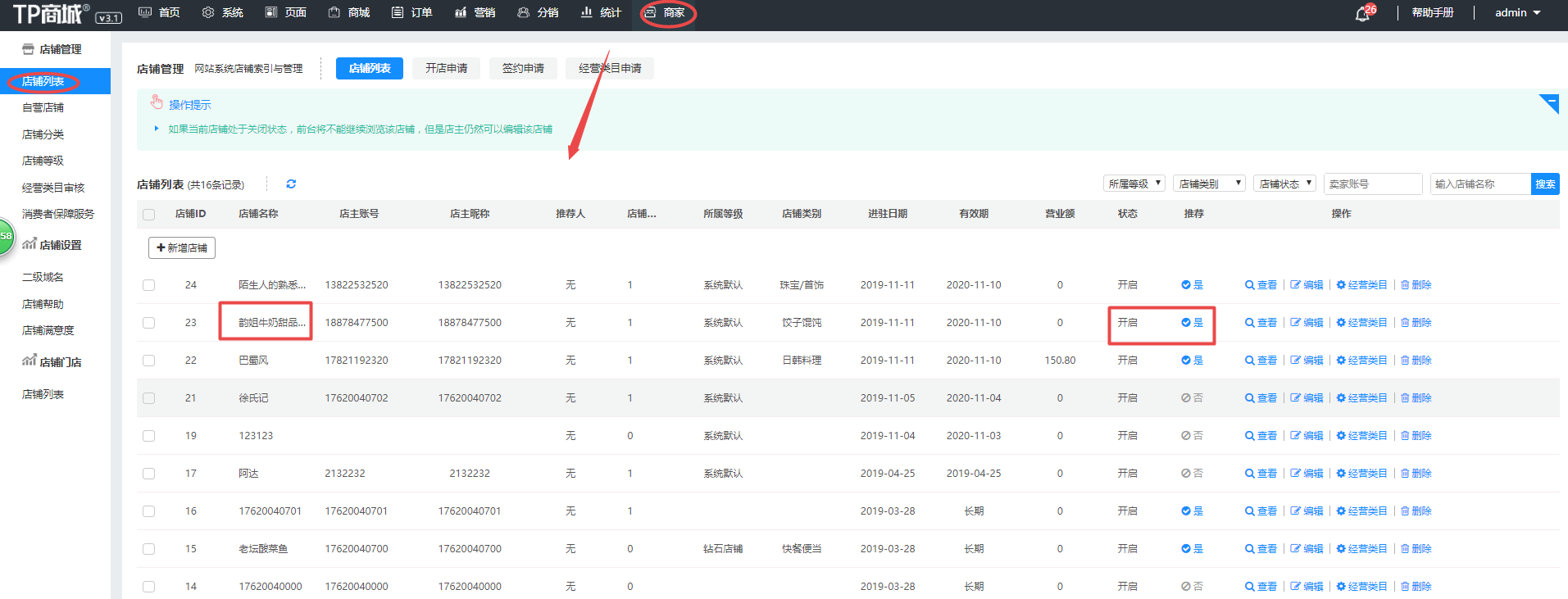Toggle 推荐 status for store ID 23
This screenshot has height=599, width=1568.
(x=1192, y=323)
